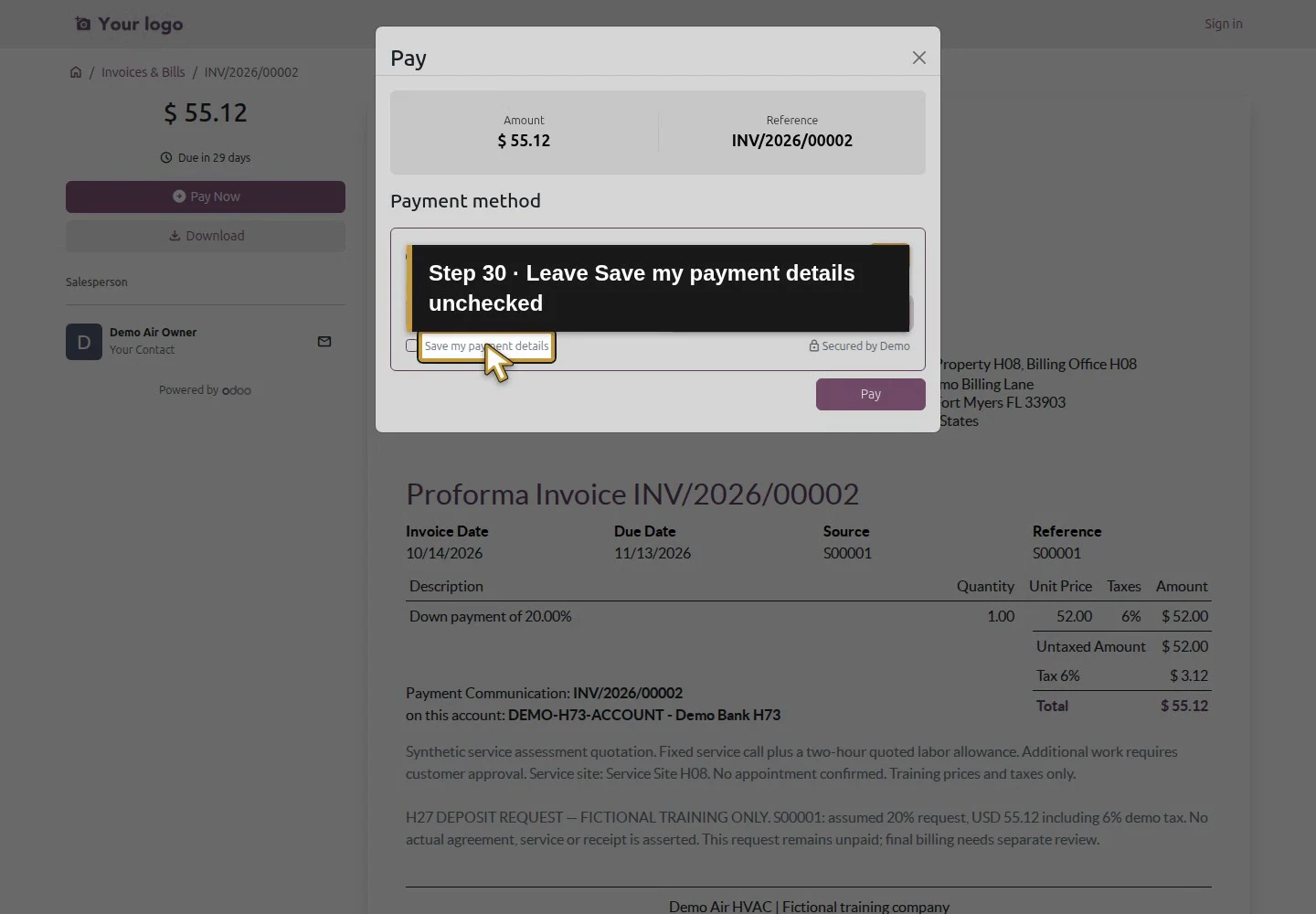Click the Pay Now button in the sidebar
Screen dimensions: 1316x914
206,197
